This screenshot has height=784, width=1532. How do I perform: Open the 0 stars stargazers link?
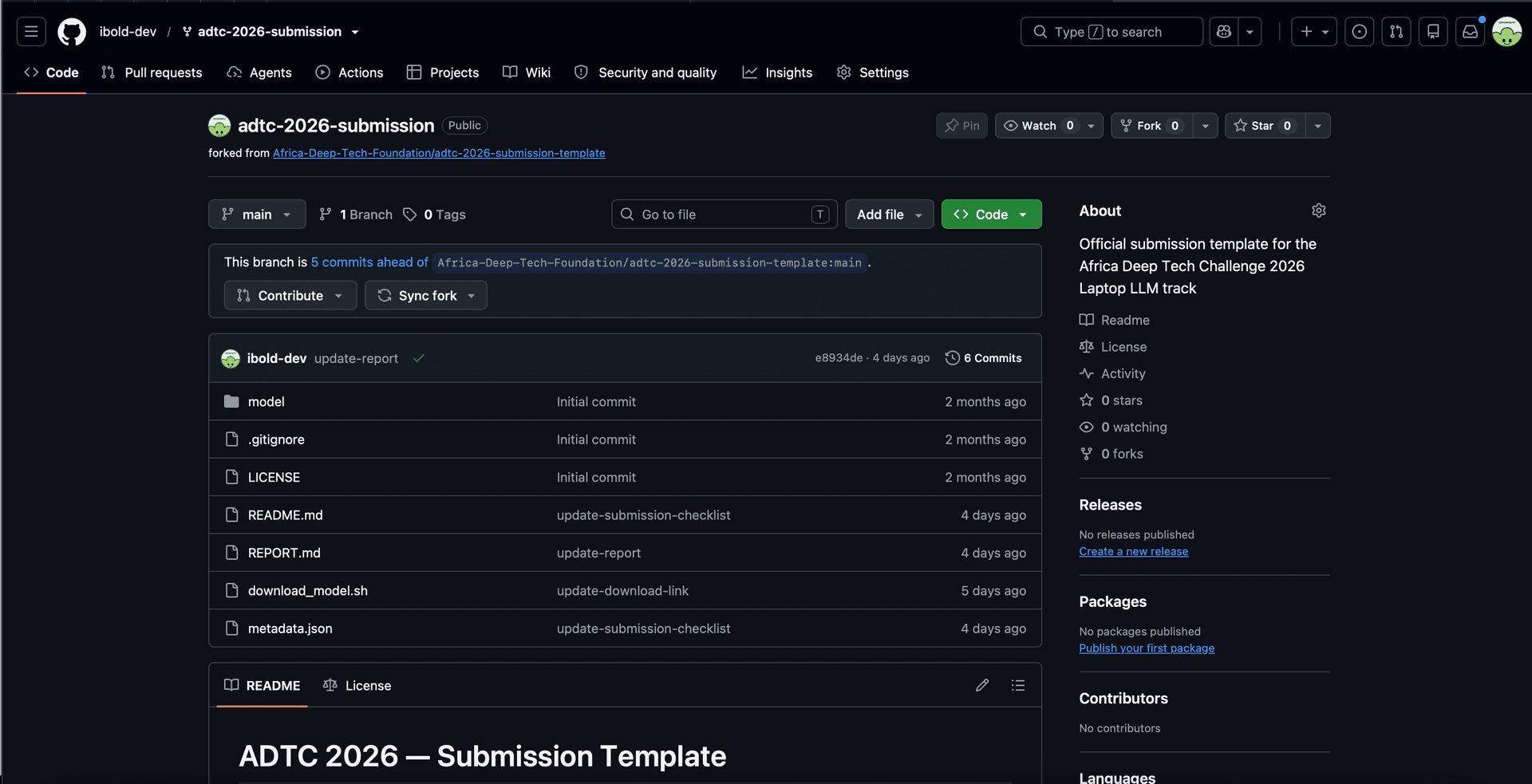click(x=1111, y=400)
